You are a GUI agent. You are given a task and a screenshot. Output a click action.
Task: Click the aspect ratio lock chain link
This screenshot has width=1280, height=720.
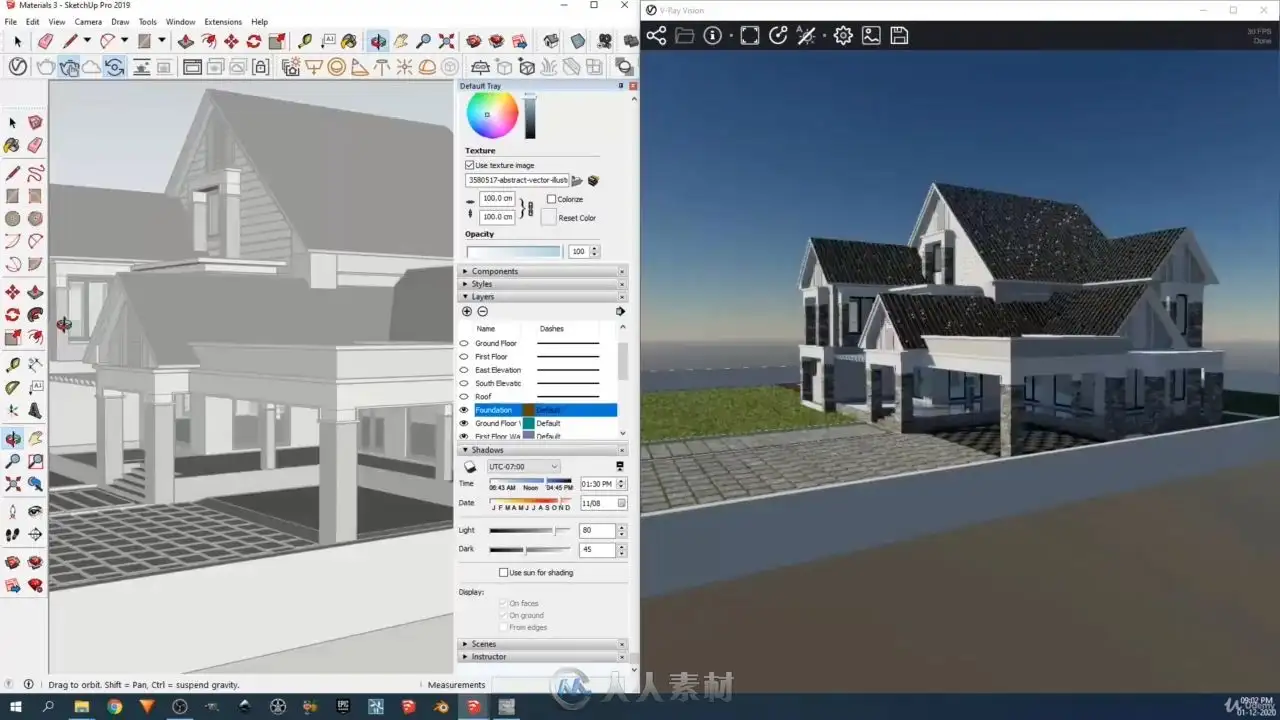pos(530,207)
